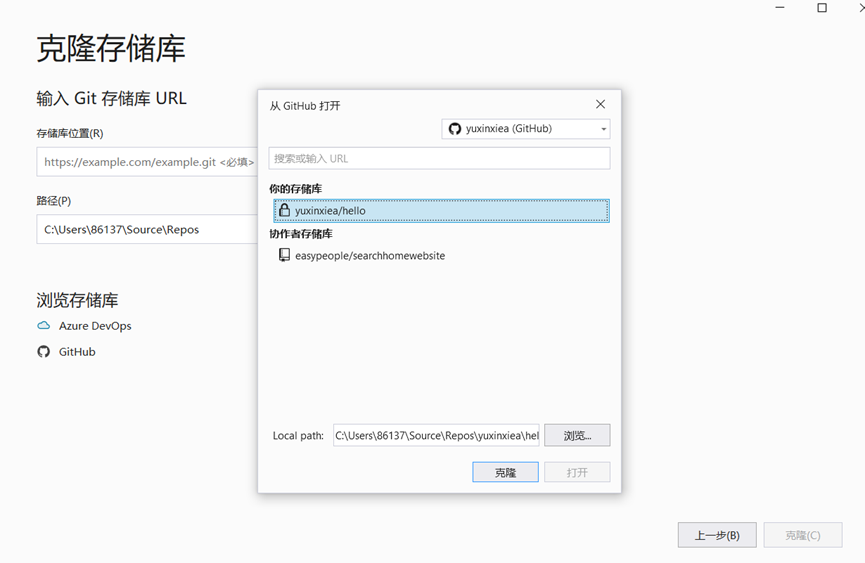Open the yuxinxiea (GitHub) account dropdown
This screenshot has height=563, width=865.
coord(526,129)
